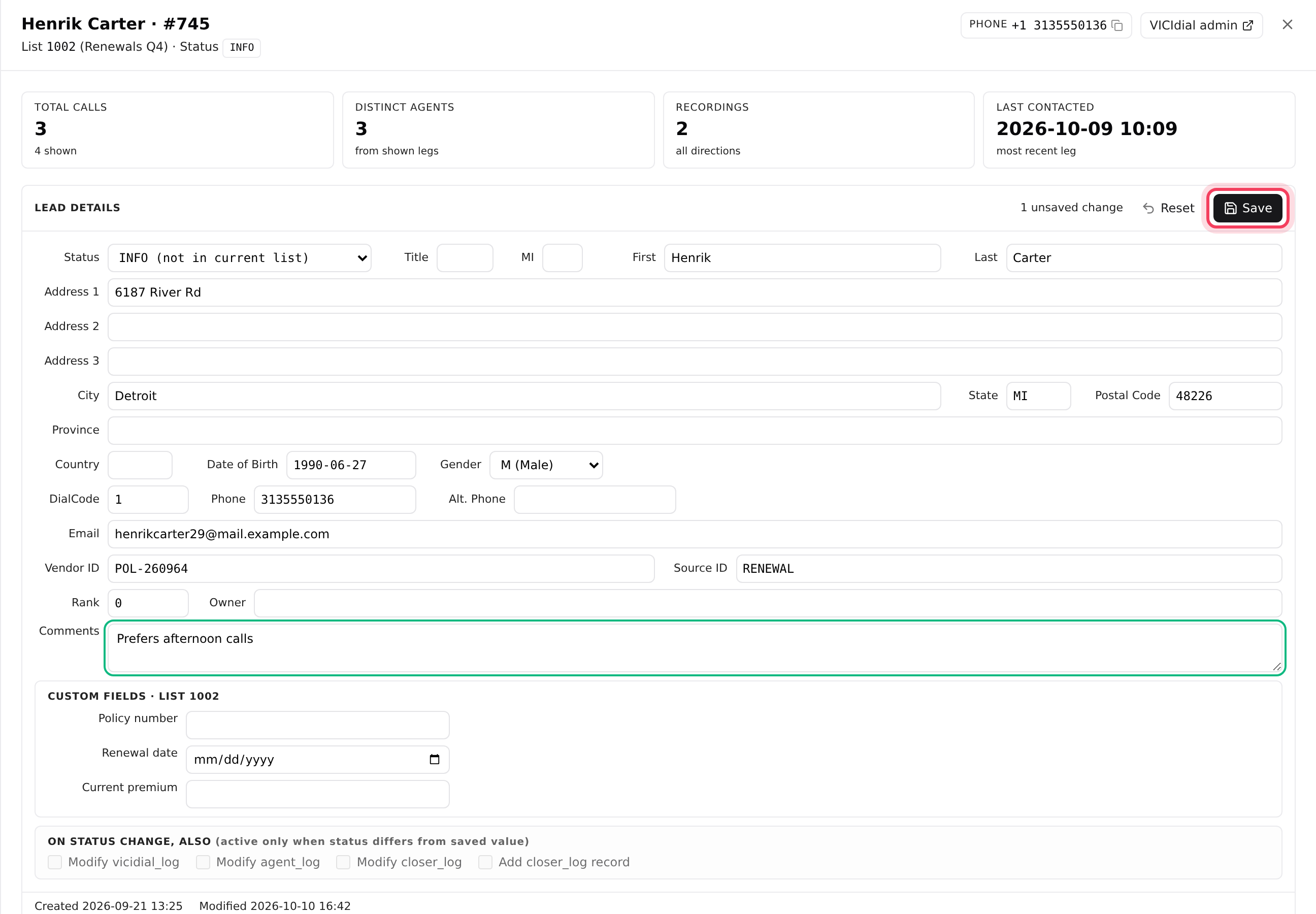Toggle Modify agent_log checkbox

[203, 862]
